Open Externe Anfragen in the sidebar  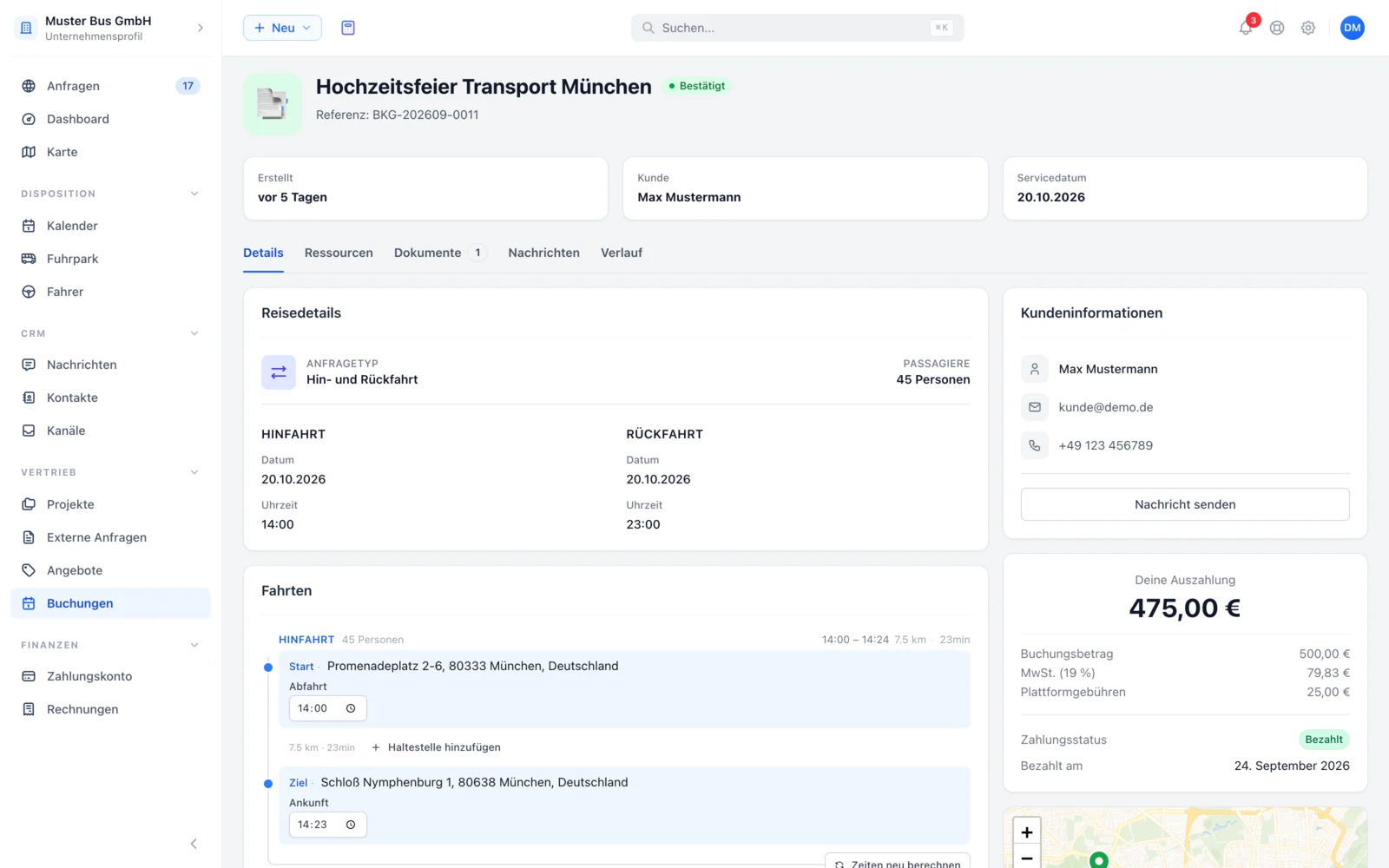[110, 537]
